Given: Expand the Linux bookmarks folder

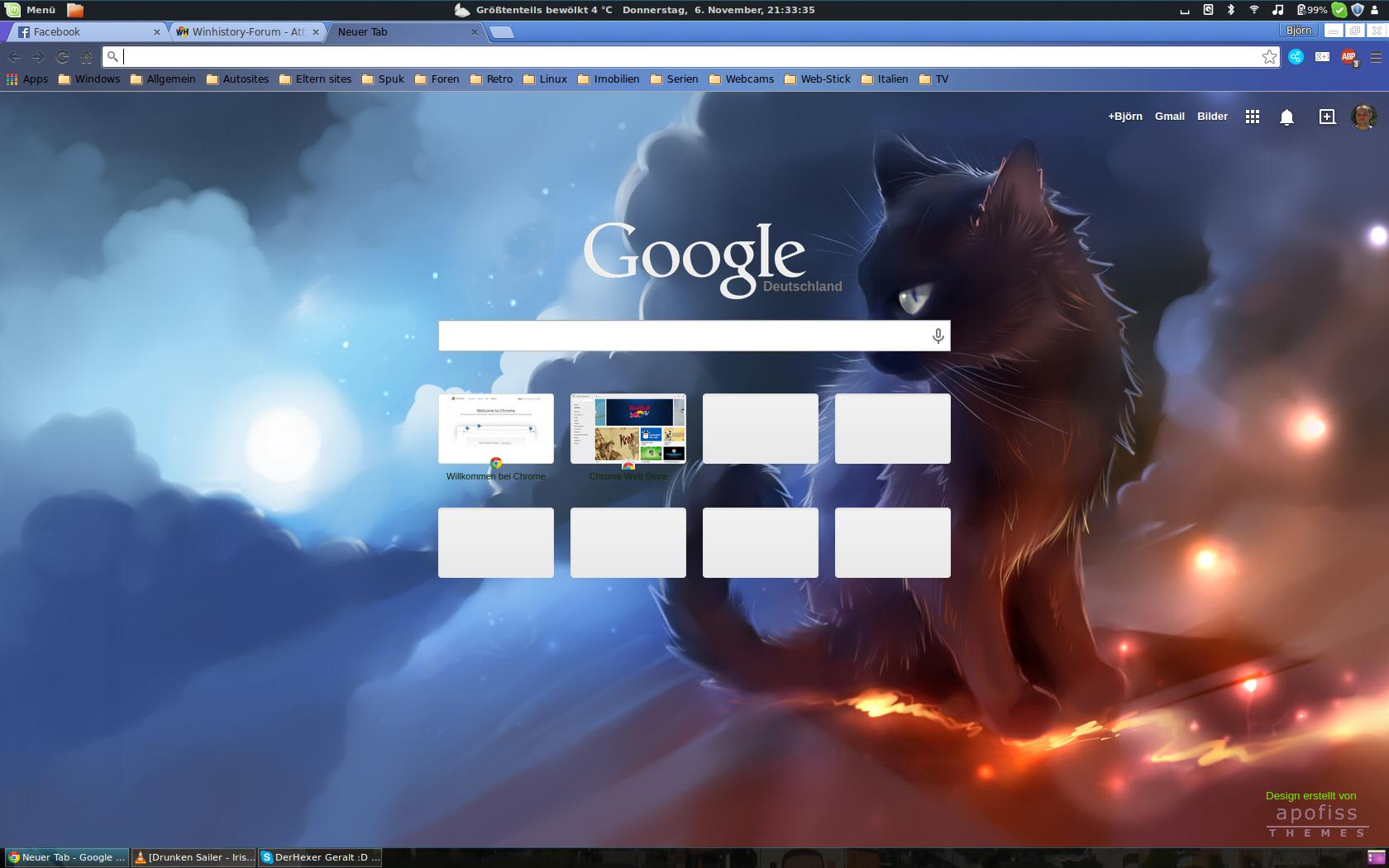Looking at the screenshot, I should click(x=545, y=79).
